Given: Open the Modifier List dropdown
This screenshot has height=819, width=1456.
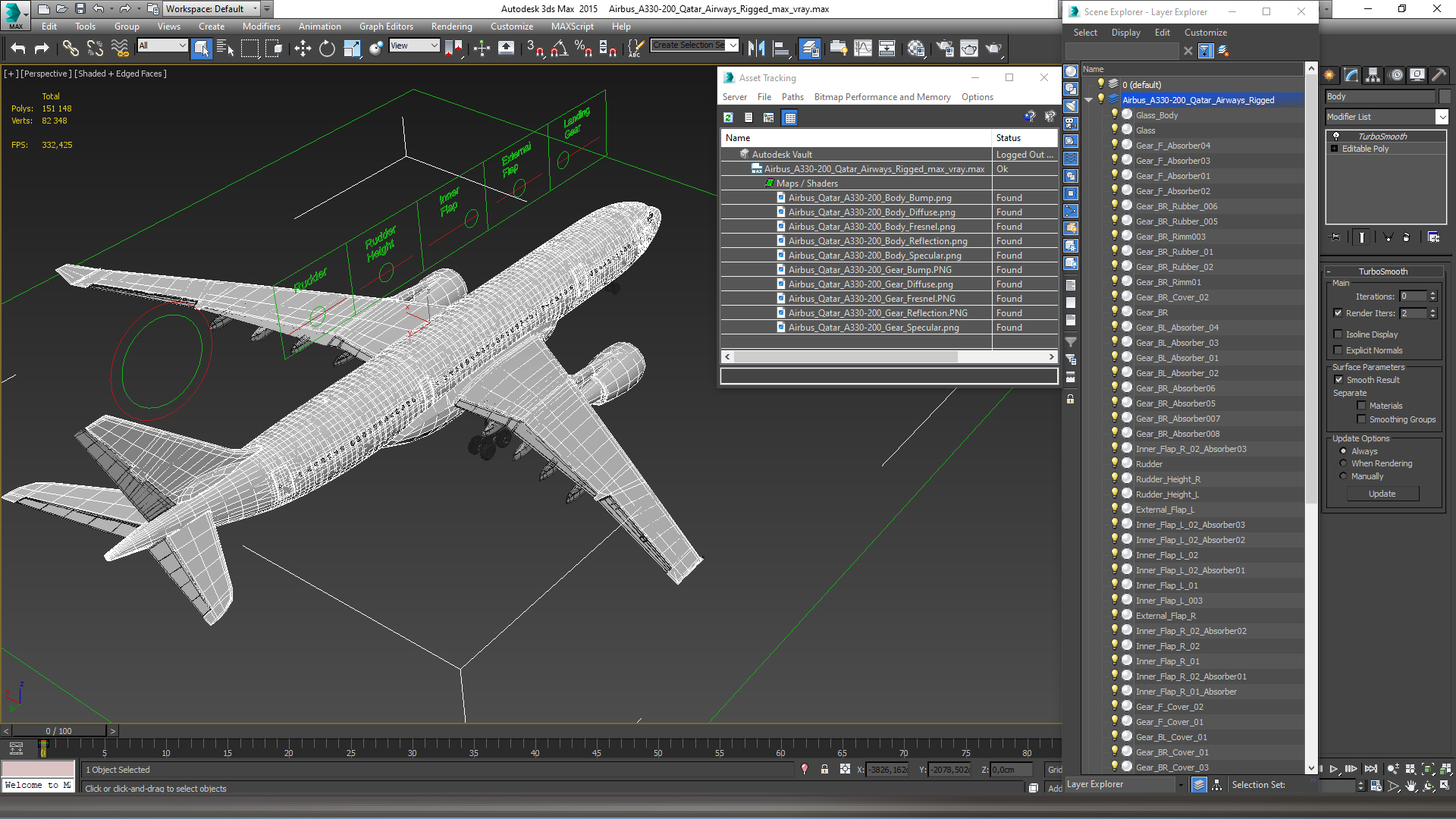Looking at the screenshot, I should [x=1442, y=117].
